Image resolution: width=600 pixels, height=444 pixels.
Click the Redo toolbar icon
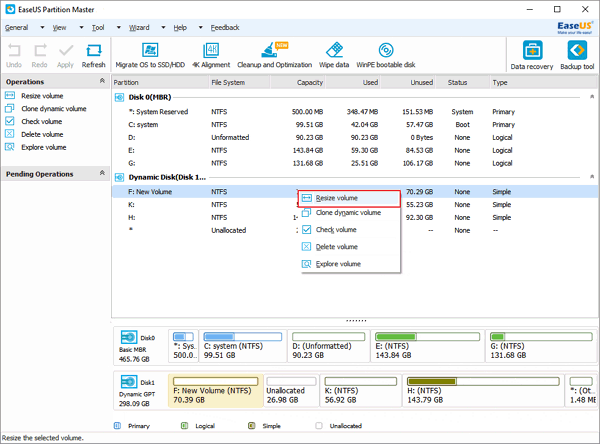click(x=40, y=51)
